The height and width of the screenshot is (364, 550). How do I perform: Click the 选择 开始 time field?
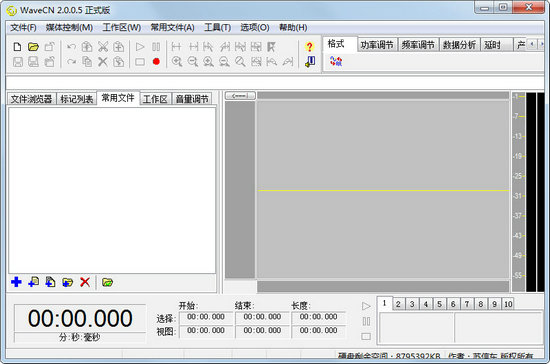point(206,317)
